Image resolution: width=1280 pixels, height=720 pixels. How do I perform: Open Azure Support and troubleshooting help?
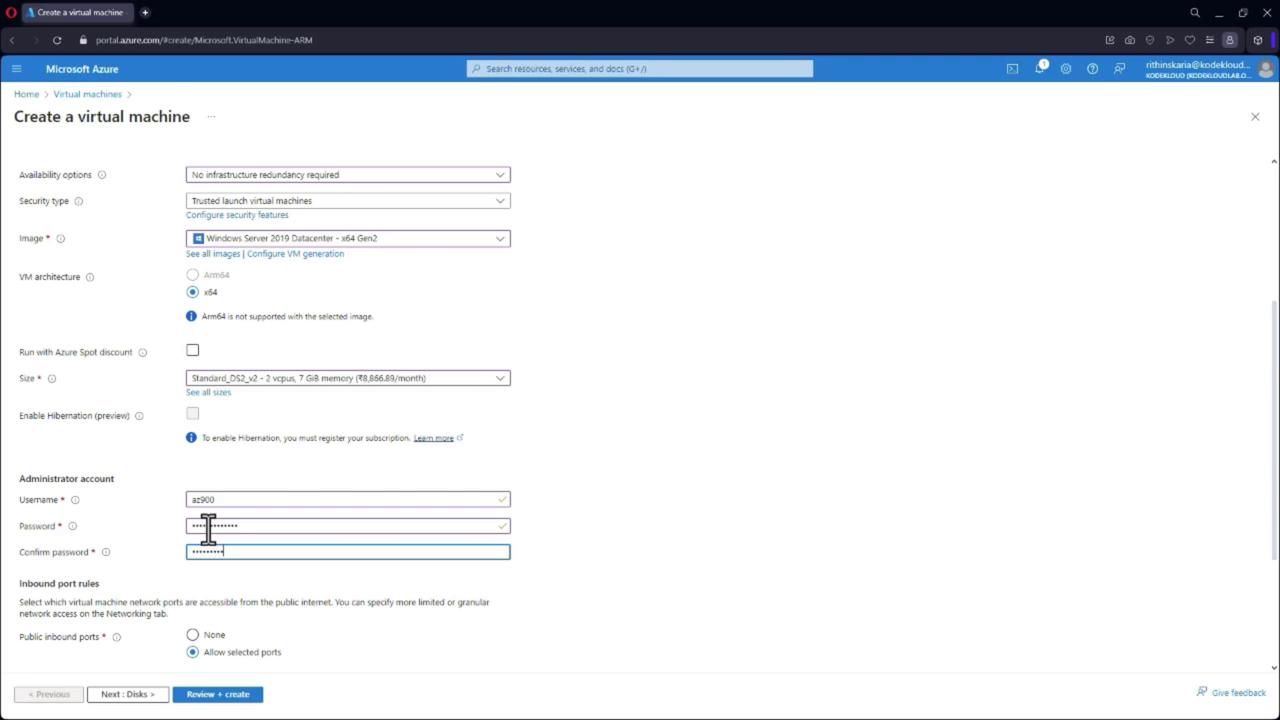pos(1092,69)
